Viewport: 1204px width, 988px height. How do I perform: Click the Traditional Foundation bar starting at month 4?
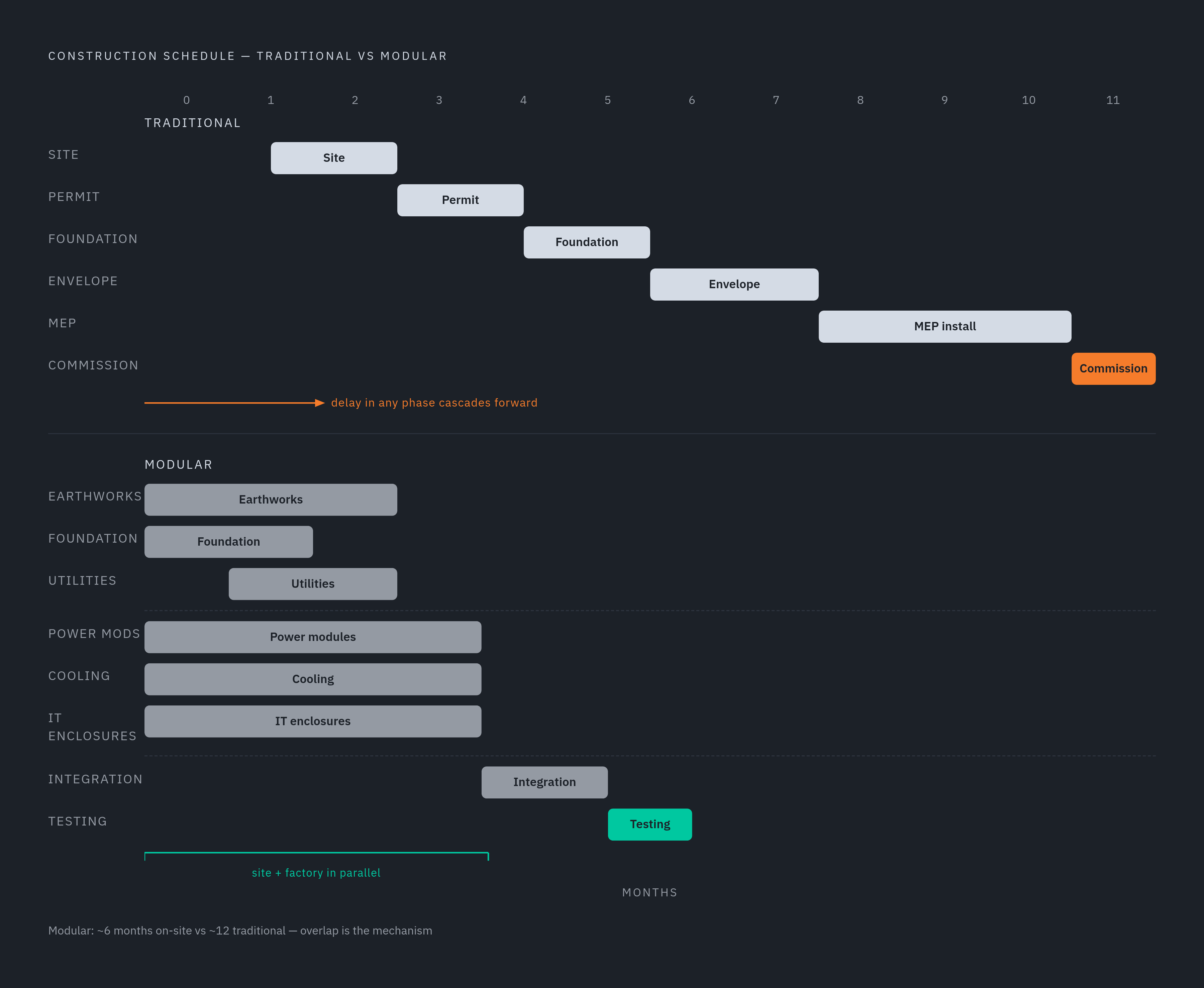586,242
